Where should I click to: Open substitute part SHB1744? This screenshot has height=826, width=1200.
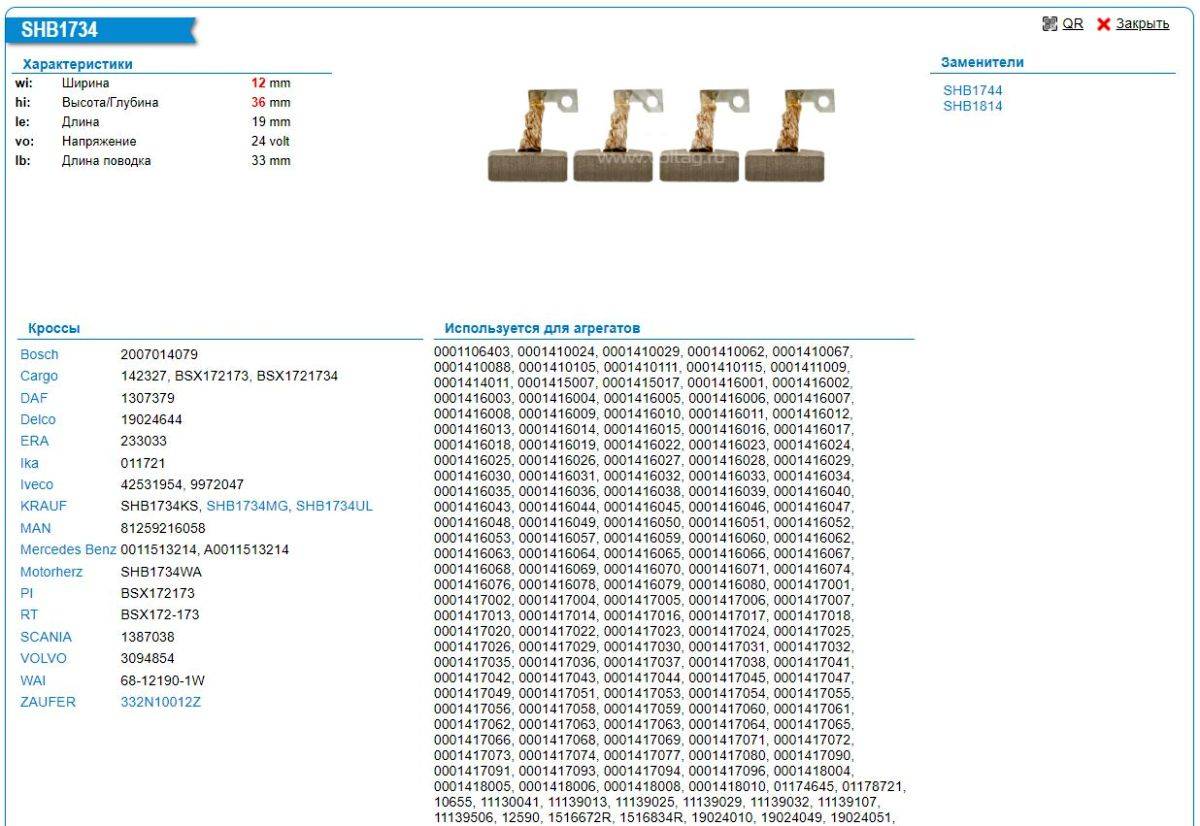tap(972, 90)
